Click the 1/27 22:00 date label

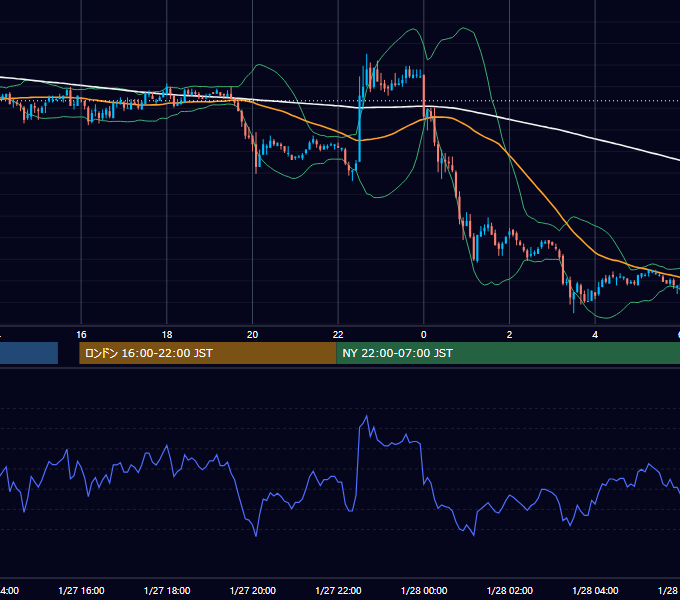pyautogui.click(x=338, y=590)
